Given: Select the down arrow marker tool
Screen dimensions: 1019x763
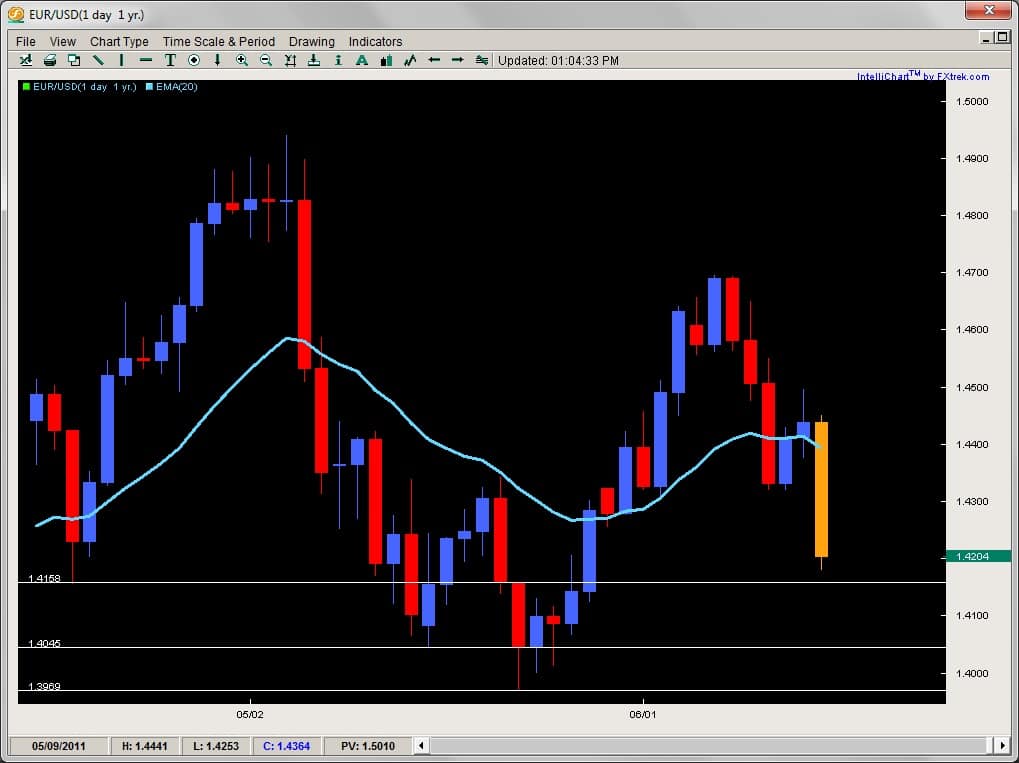Looking at the screenshot, I should pyautogui.click(x=218, y=60).
